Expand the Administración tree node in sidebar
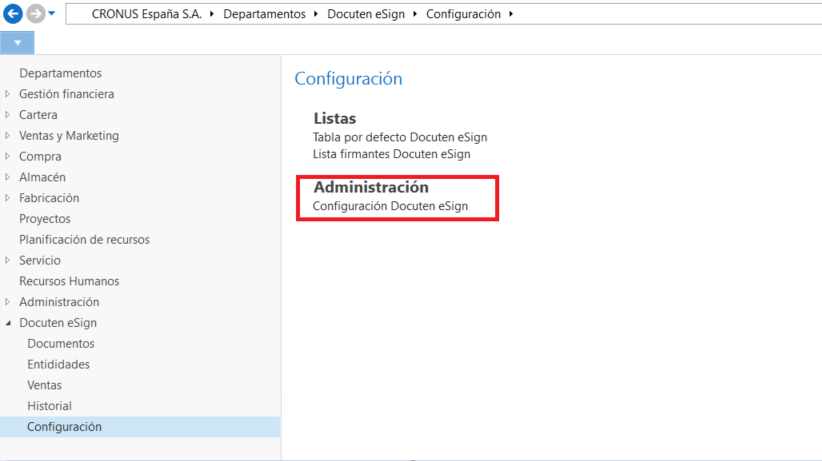 [7, 302]
